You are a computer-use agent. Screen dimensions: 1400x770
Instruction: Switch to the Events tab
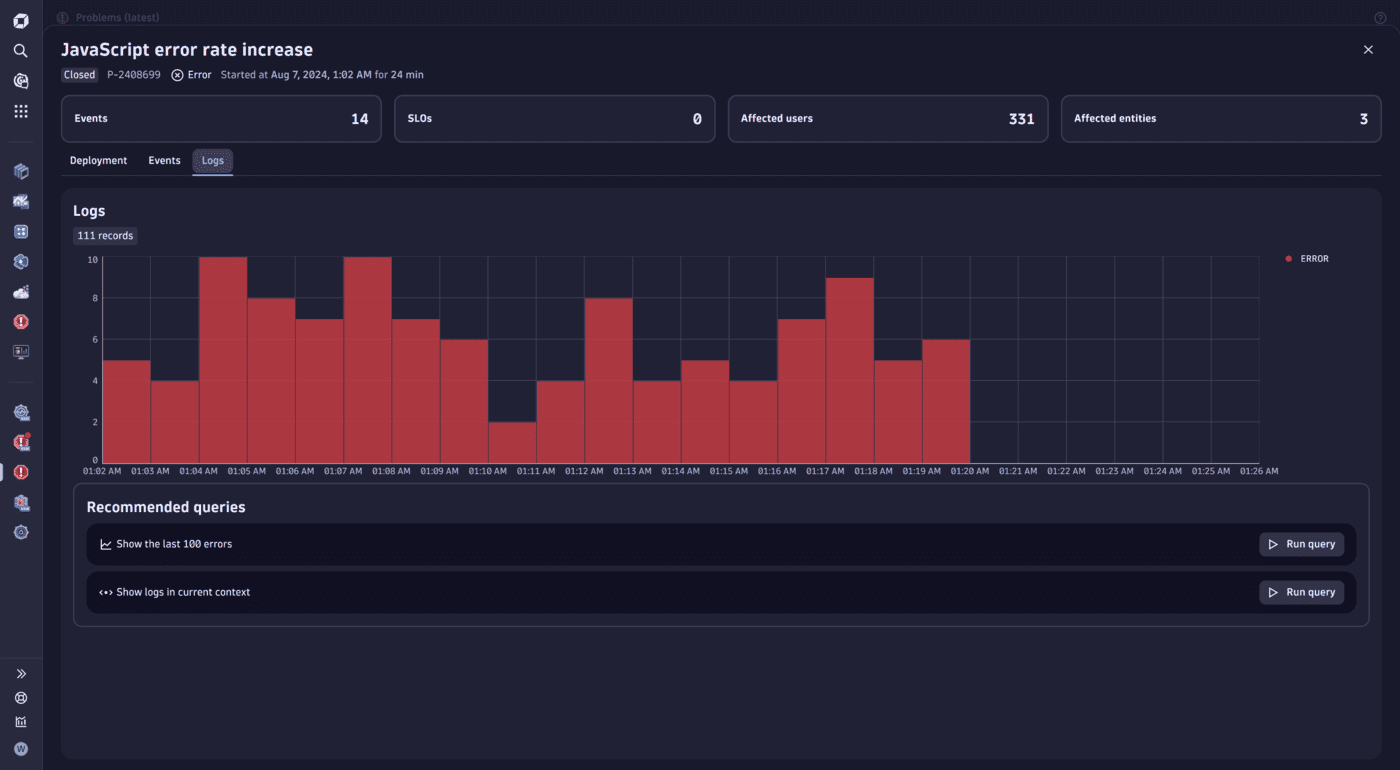pos(164,160)
